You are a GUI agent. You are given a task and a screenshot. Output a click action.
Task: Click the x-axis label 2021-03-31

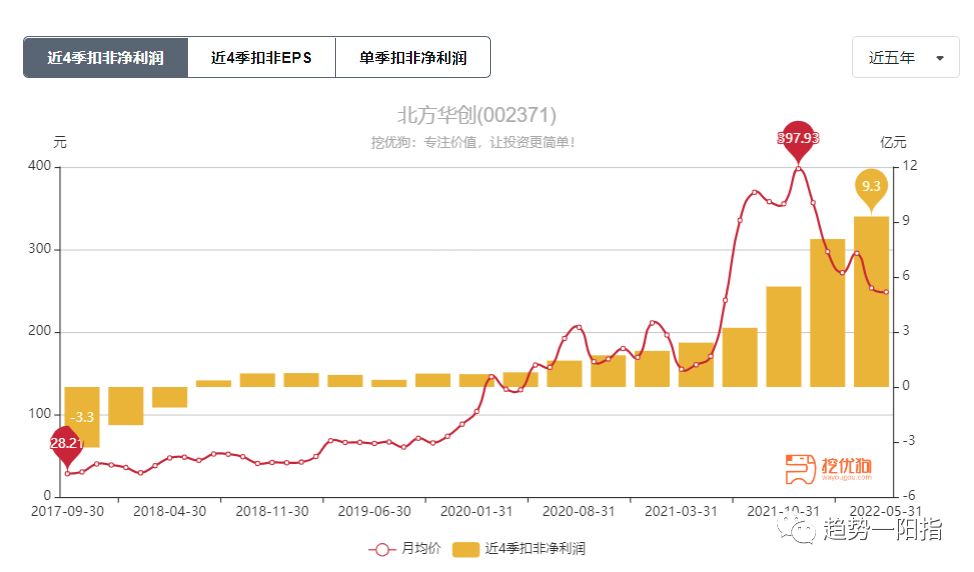pyautogui.click(x=681, y=511)
